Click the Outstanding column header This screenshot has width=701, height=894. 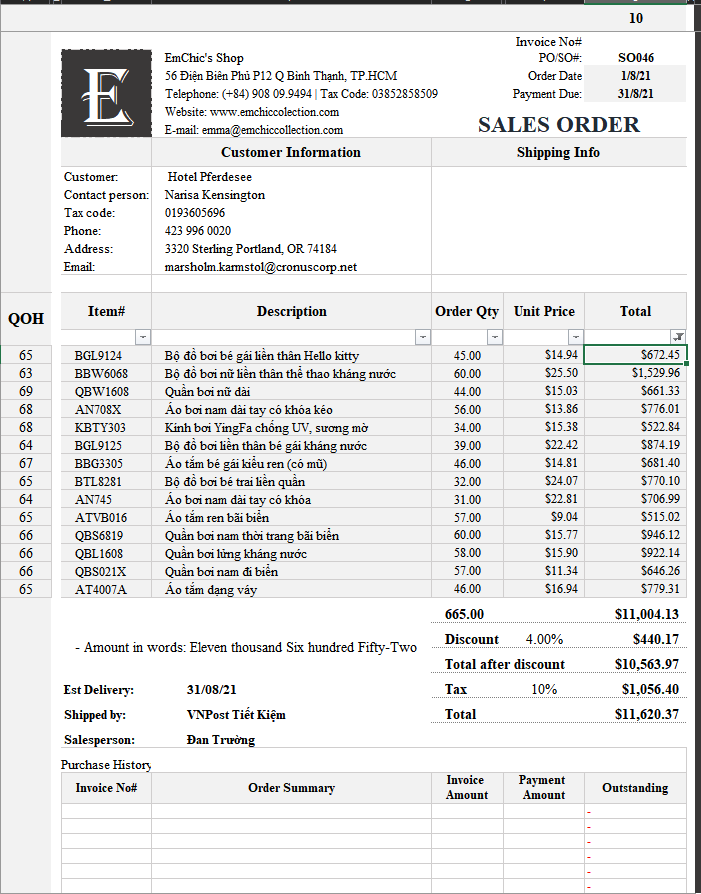coord(635,788)
